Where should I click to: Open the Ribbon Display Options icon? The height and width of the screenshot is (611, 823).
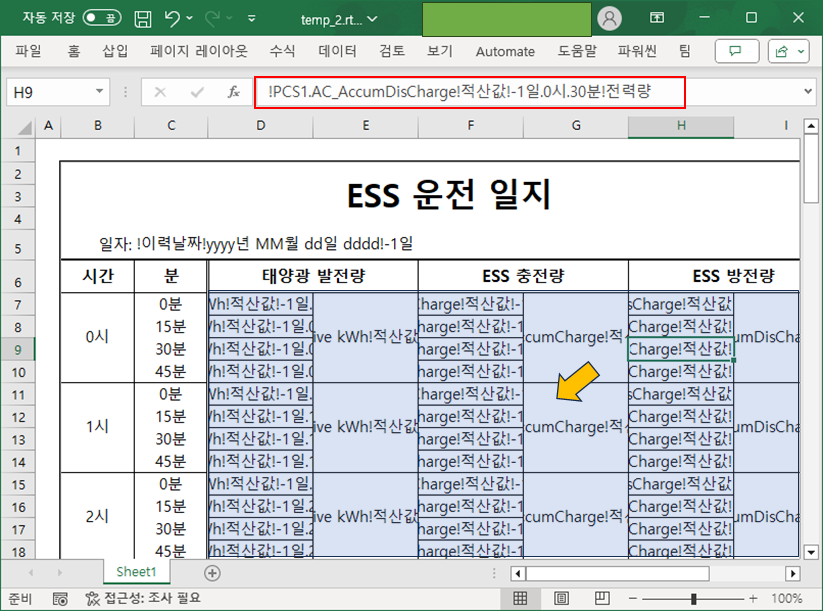(657, 18)
